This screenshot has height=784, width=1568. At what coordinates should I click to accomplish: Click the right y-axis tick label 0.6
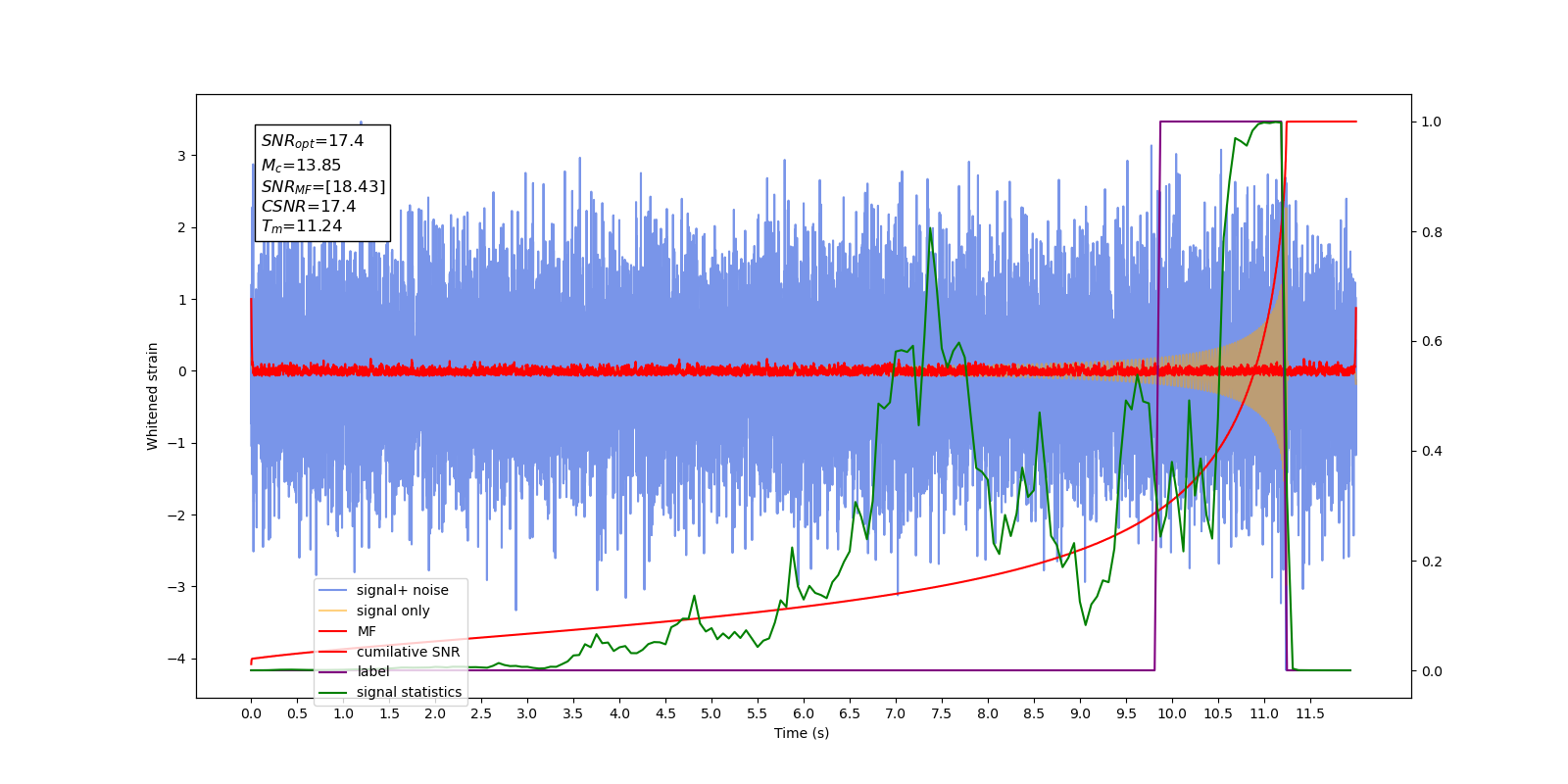tap(1432, 341)
